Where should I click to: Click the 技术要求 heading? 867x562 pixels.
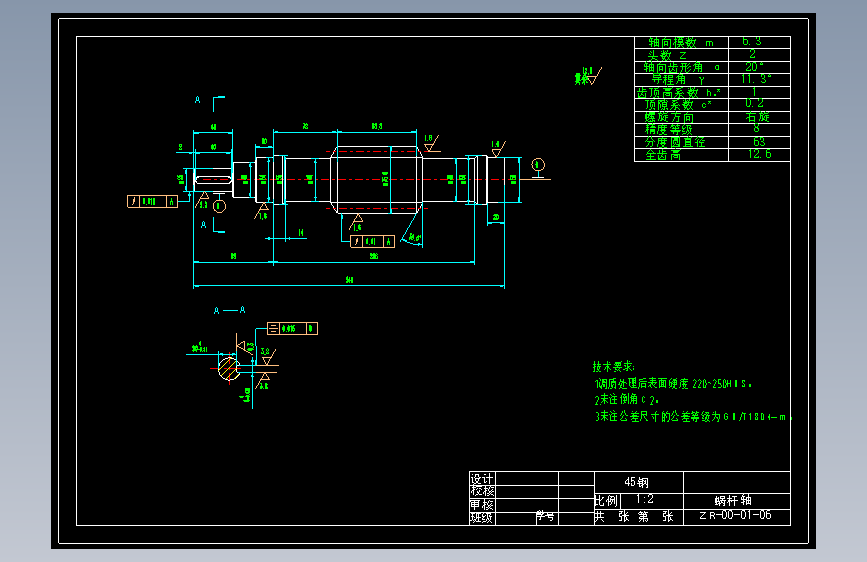pos(613,366)
